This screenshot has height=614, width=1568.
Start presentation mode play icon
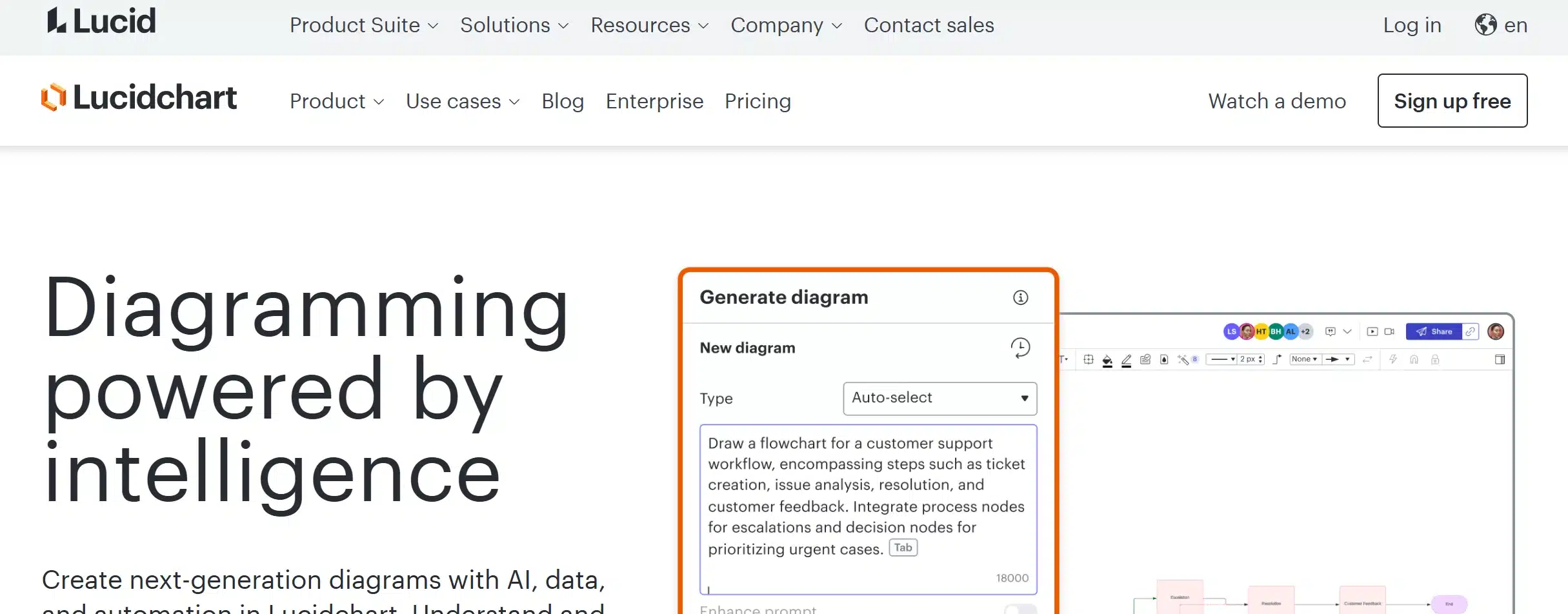(1372, 332)
